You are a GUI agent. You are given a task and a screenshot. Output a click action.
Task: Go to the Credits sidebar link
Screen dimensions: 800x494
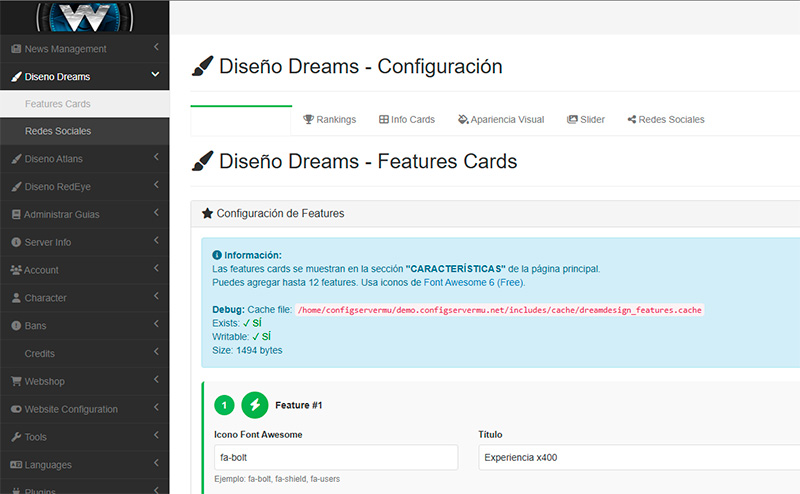40,354
